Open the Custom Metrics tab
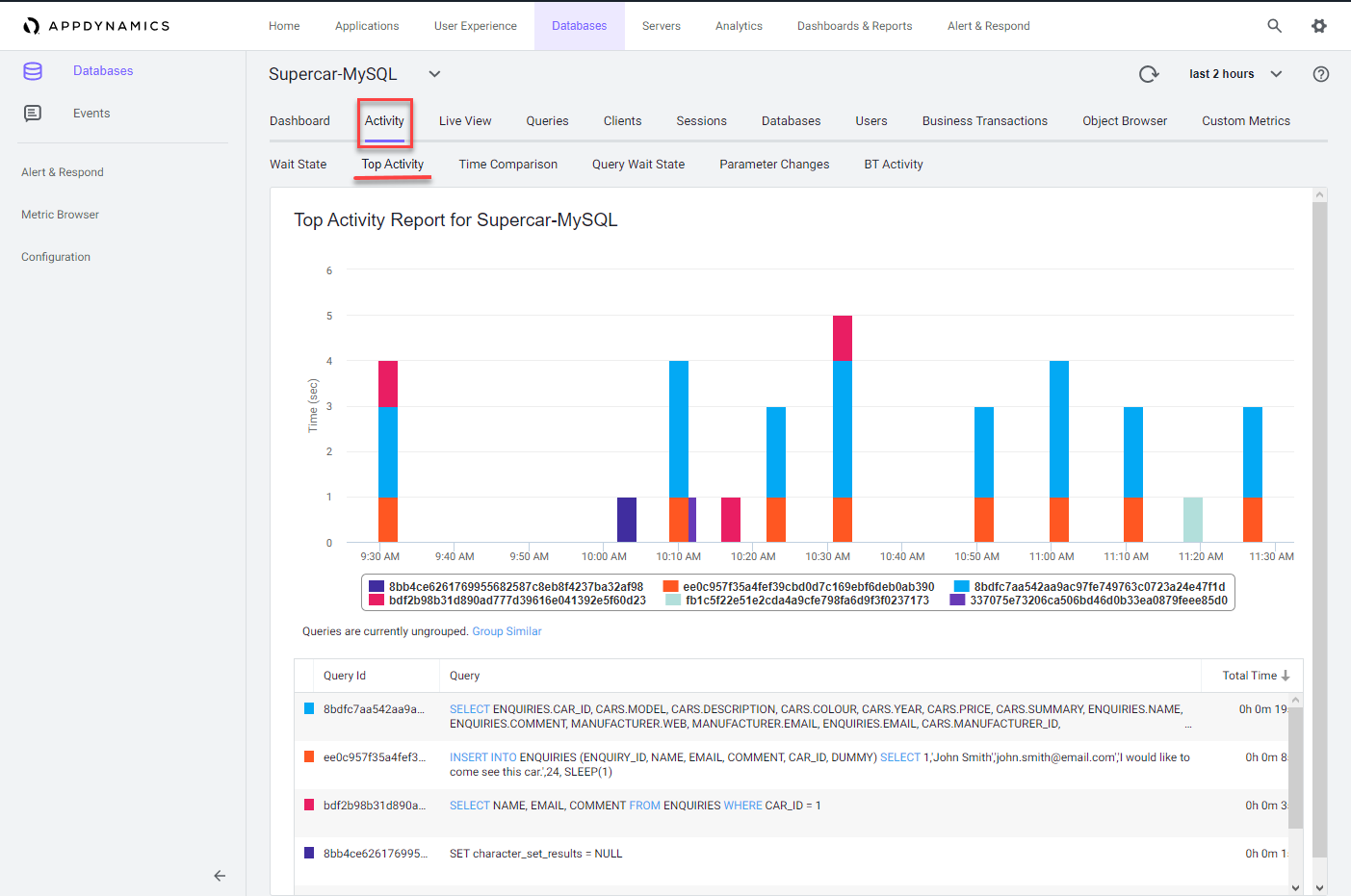The width and height of the screenshot is (1351, 896). 1246,121
